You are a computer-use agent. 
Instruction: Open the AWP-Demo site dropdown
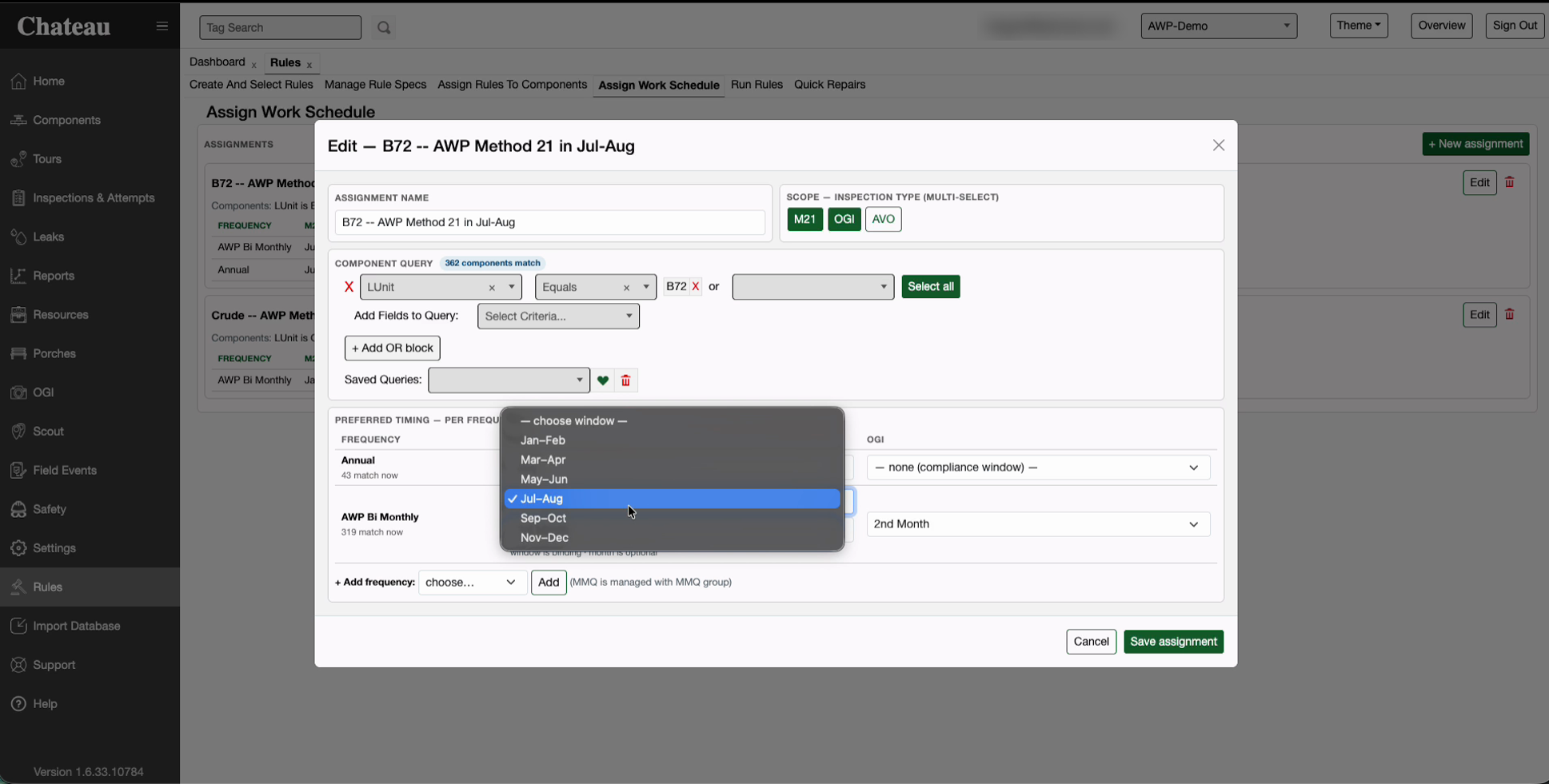[1219, 26]
